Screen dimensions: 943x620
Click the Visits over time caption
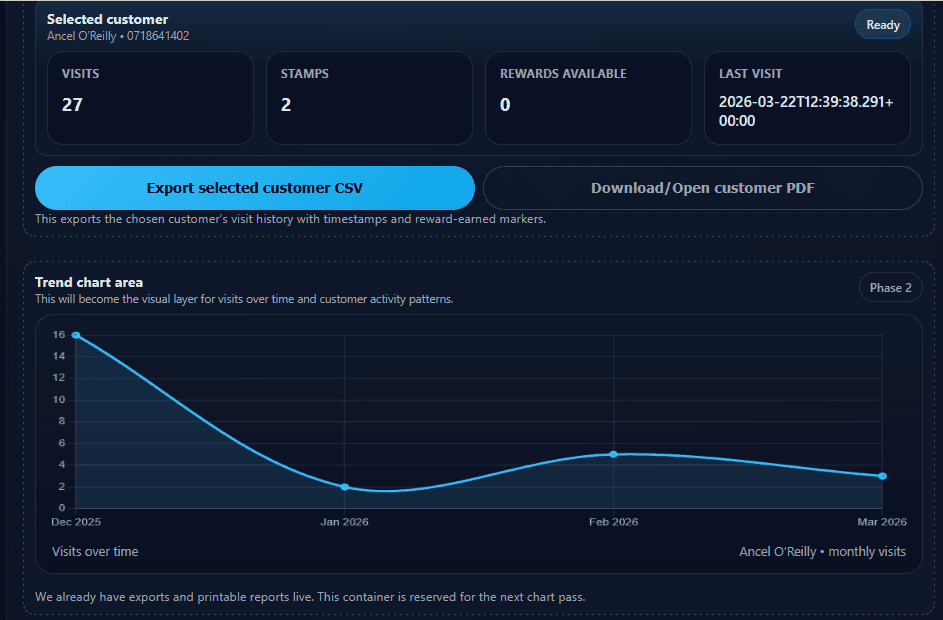(x=96, y=551)
